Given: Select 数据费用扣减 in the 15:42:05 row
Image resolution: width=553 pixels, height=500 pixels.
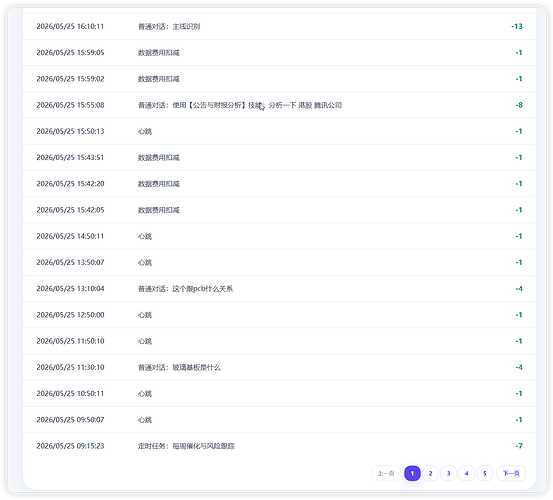Looking at the screenshot, I should click(x=159, y=210).
